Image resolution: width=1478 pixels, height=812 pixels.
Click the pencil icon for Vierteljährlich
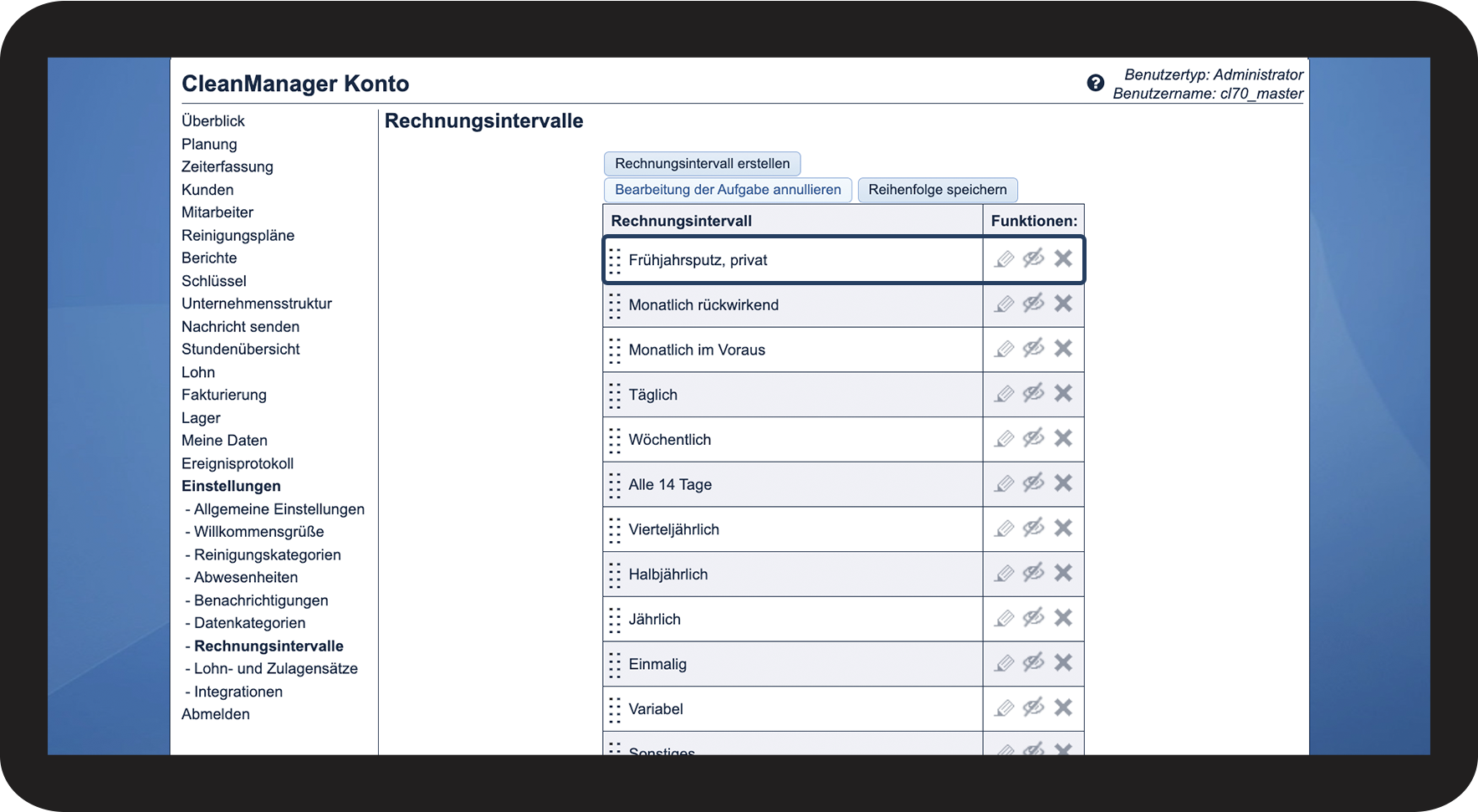point(1005,529)
